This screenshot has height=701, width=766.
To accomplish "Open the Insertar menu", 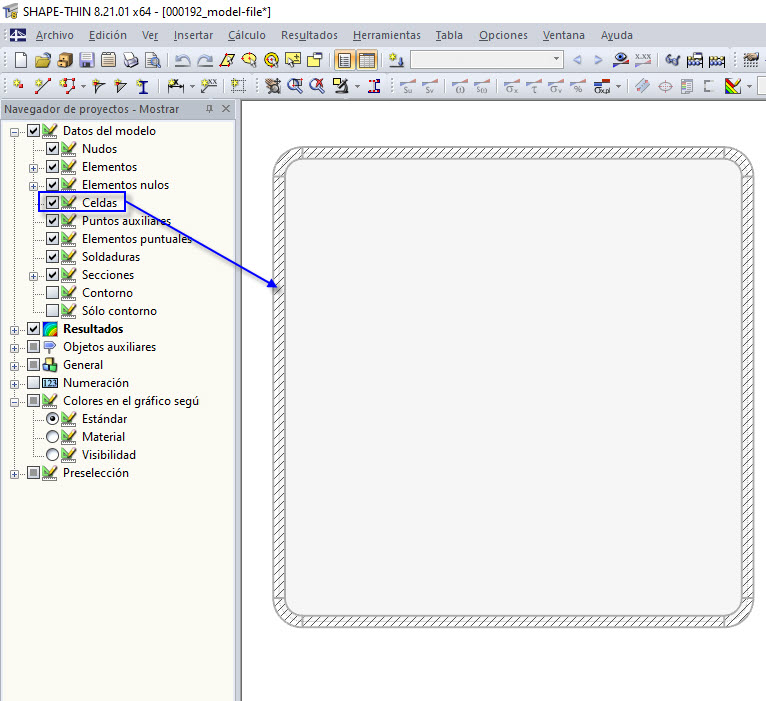I will tap(193, 35).
